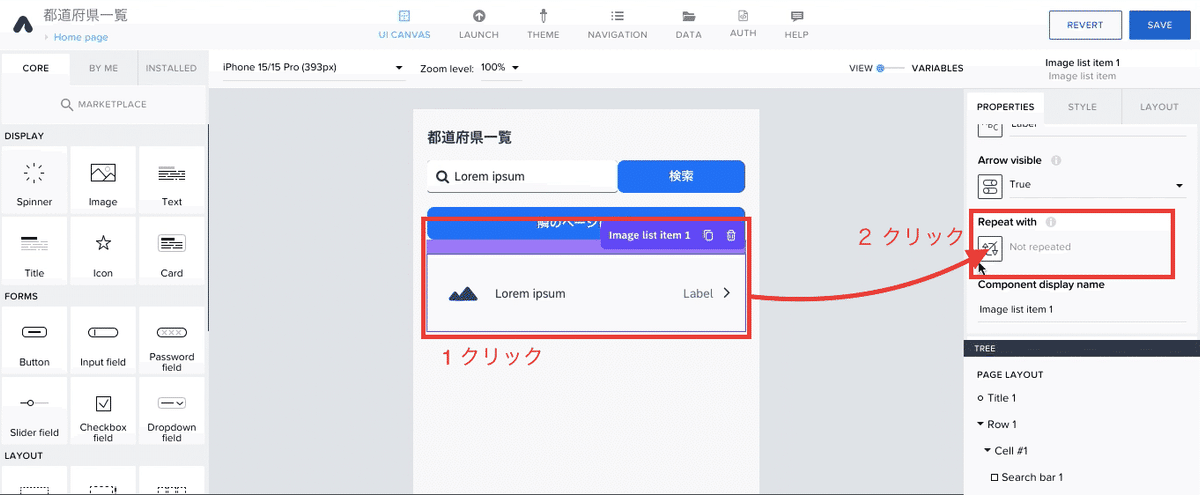
Task: Select the Image component
Action: pos(103,180)
